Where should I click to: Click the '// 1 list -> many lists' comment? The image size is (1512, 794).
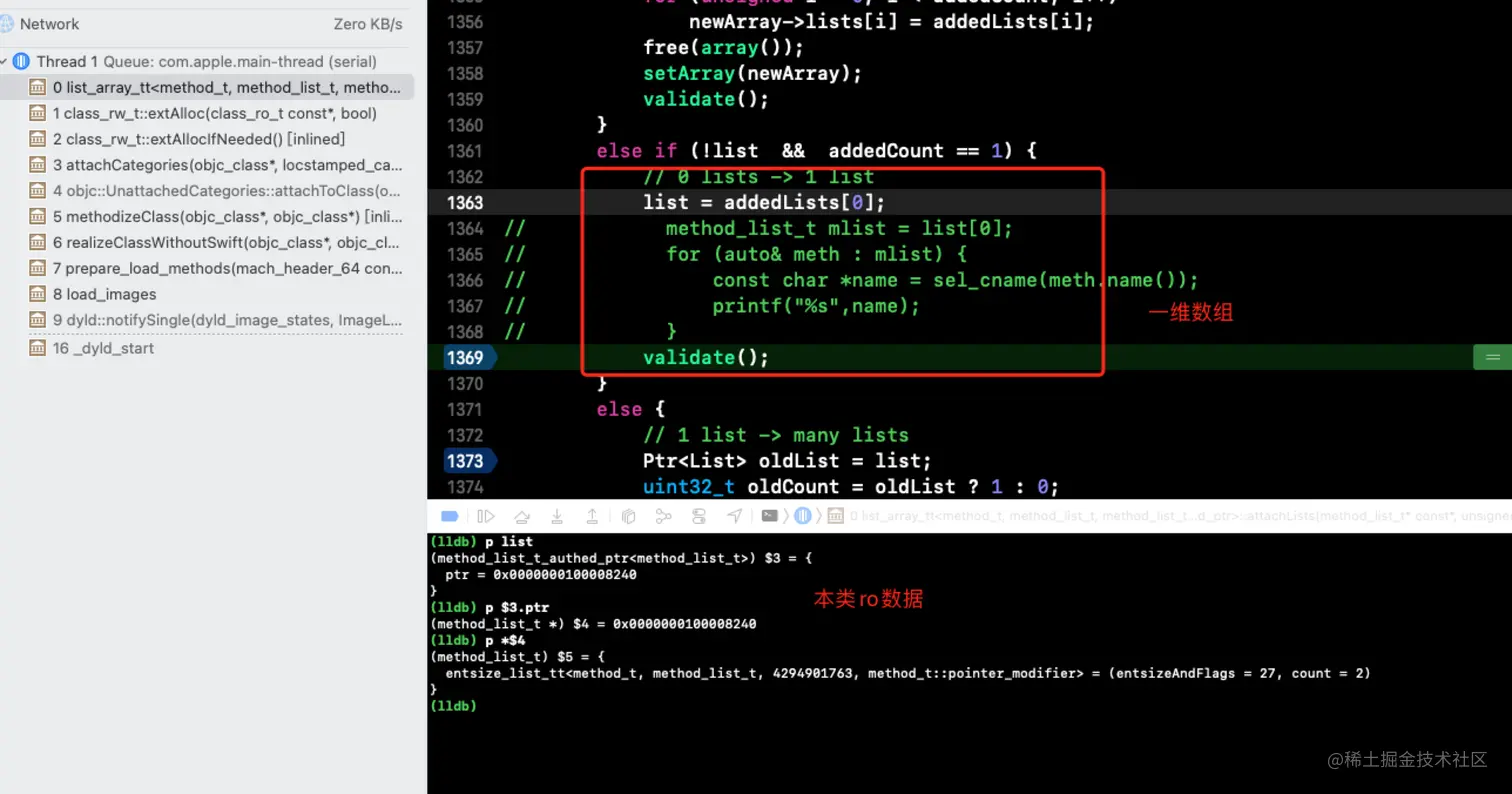(x=776, y=435)
